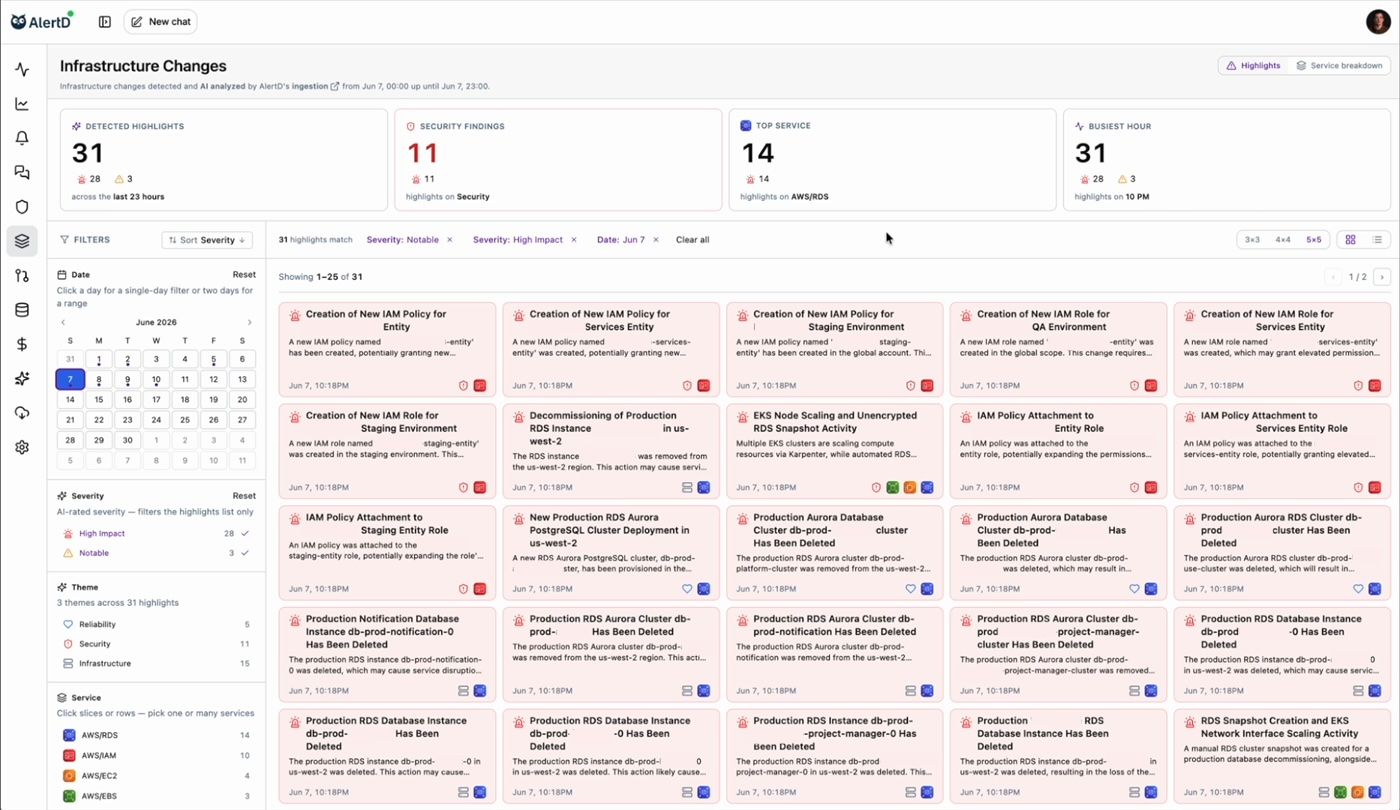Image resolution: width=1400 pixels, height=810 pixels.
Task: Open the line chart analytics sidebar icon
Action: 22,104
